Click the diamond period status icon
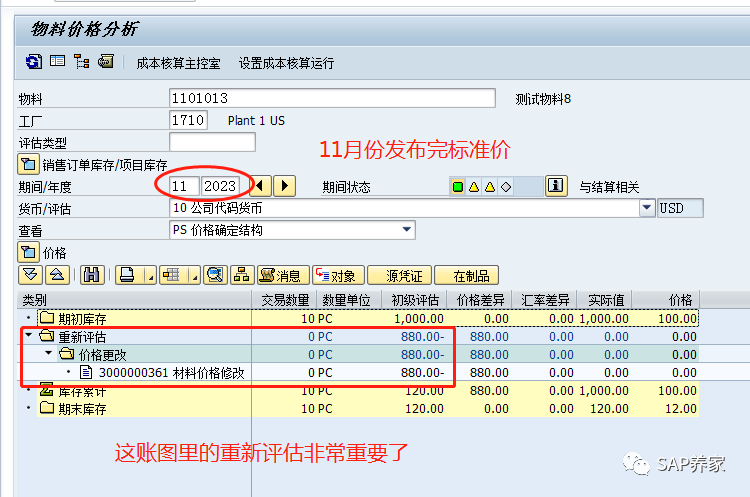 click(x=506, y=187)
